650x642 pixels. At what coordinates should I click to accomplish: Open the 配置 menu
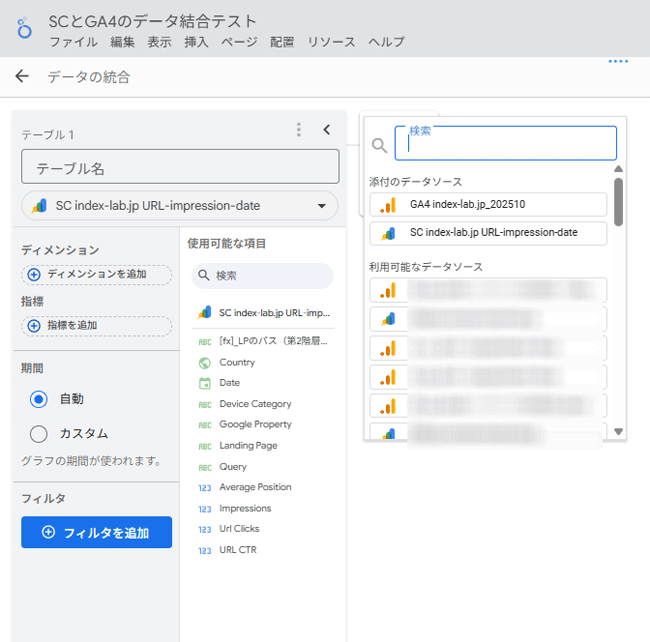click(282, 42)
